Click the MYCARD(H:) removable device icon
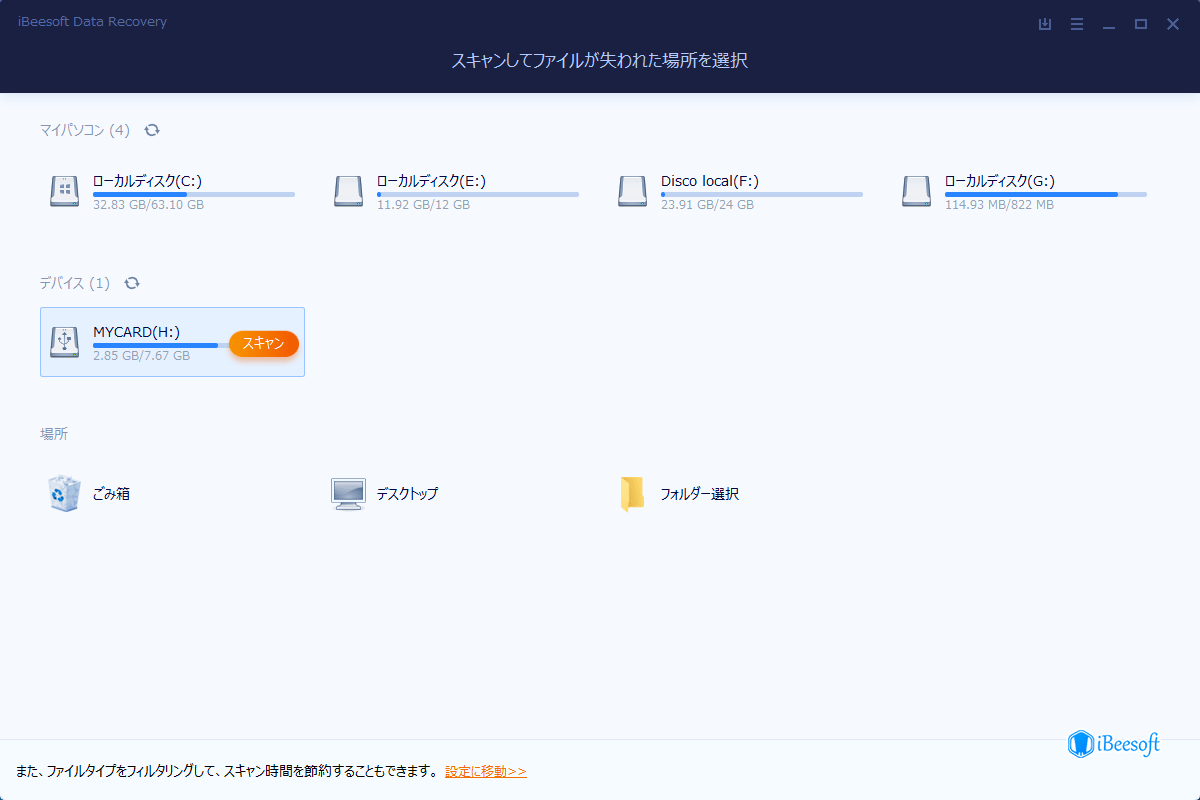Image resolution: width=1200 pixels, height=800 pixels. tap(64, 341)
